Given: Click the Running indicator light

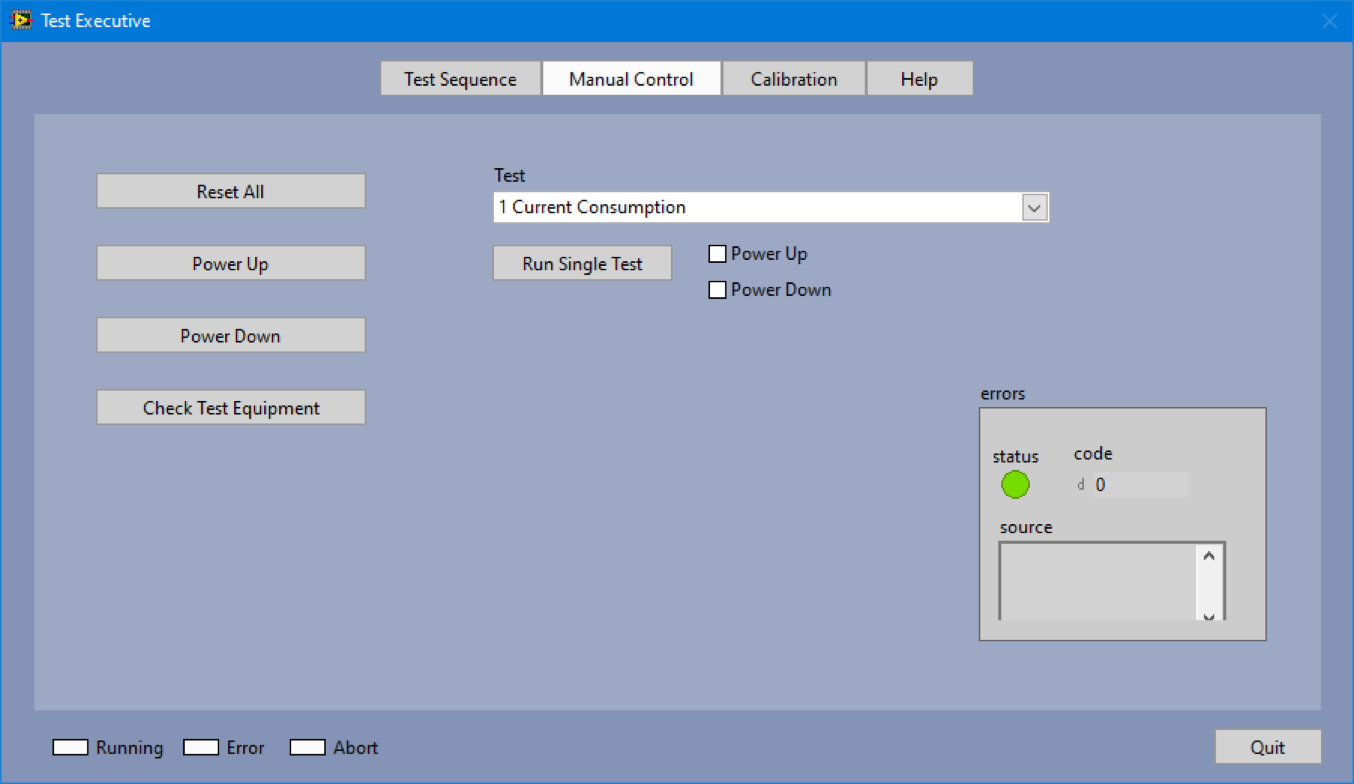Looking at the screenshot, I should 70,747.
